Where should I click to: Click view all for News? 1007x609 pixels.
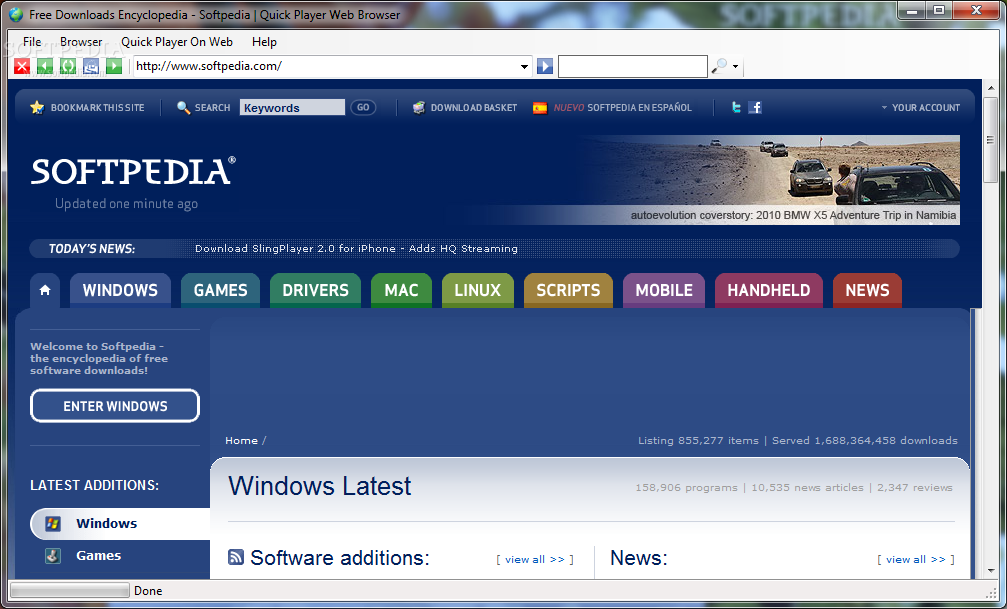(916, 560)
